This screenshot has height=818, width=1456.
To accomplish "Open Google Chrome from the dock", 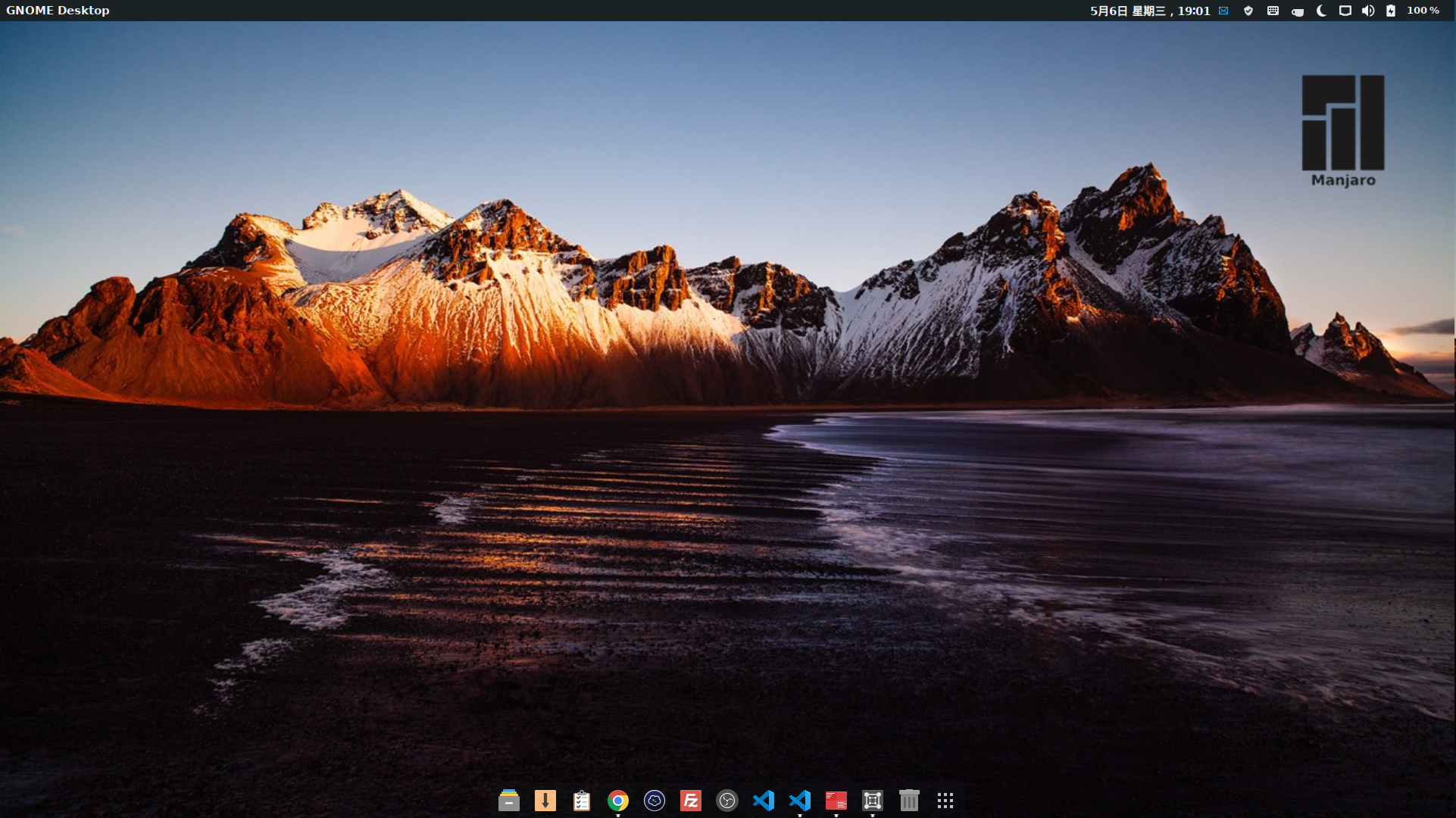I will [x=617, y=801].
